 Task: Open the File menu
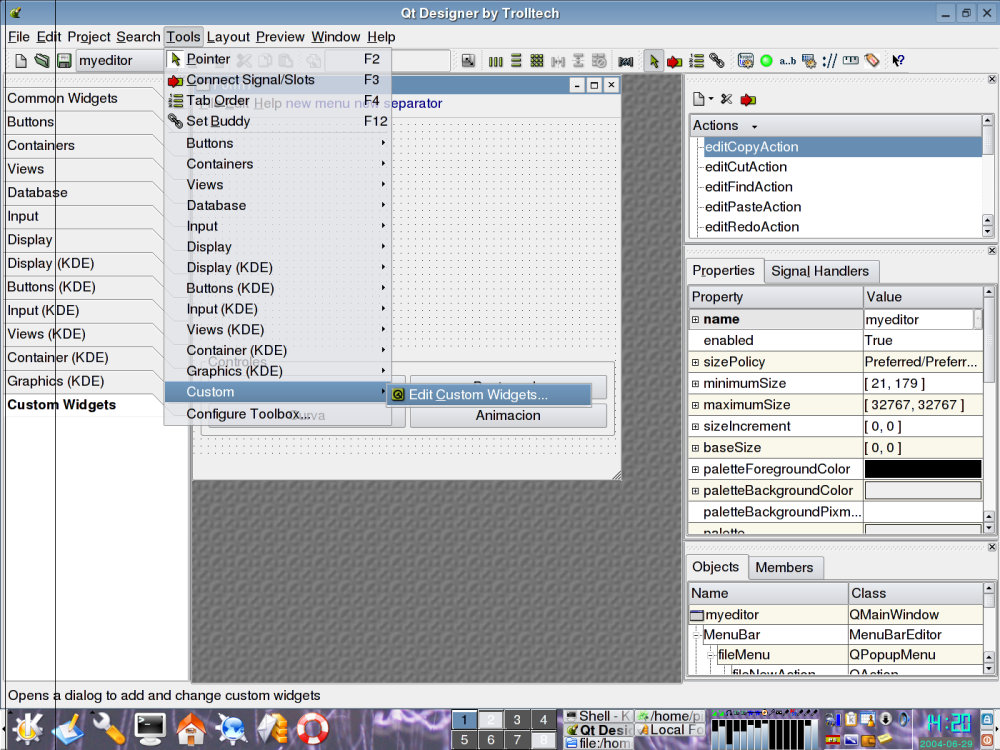tap(18, 37)
